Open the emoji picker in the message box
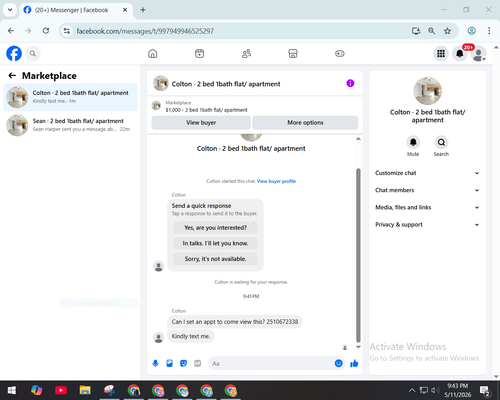 pyautogui.click(x=338, y=363)
